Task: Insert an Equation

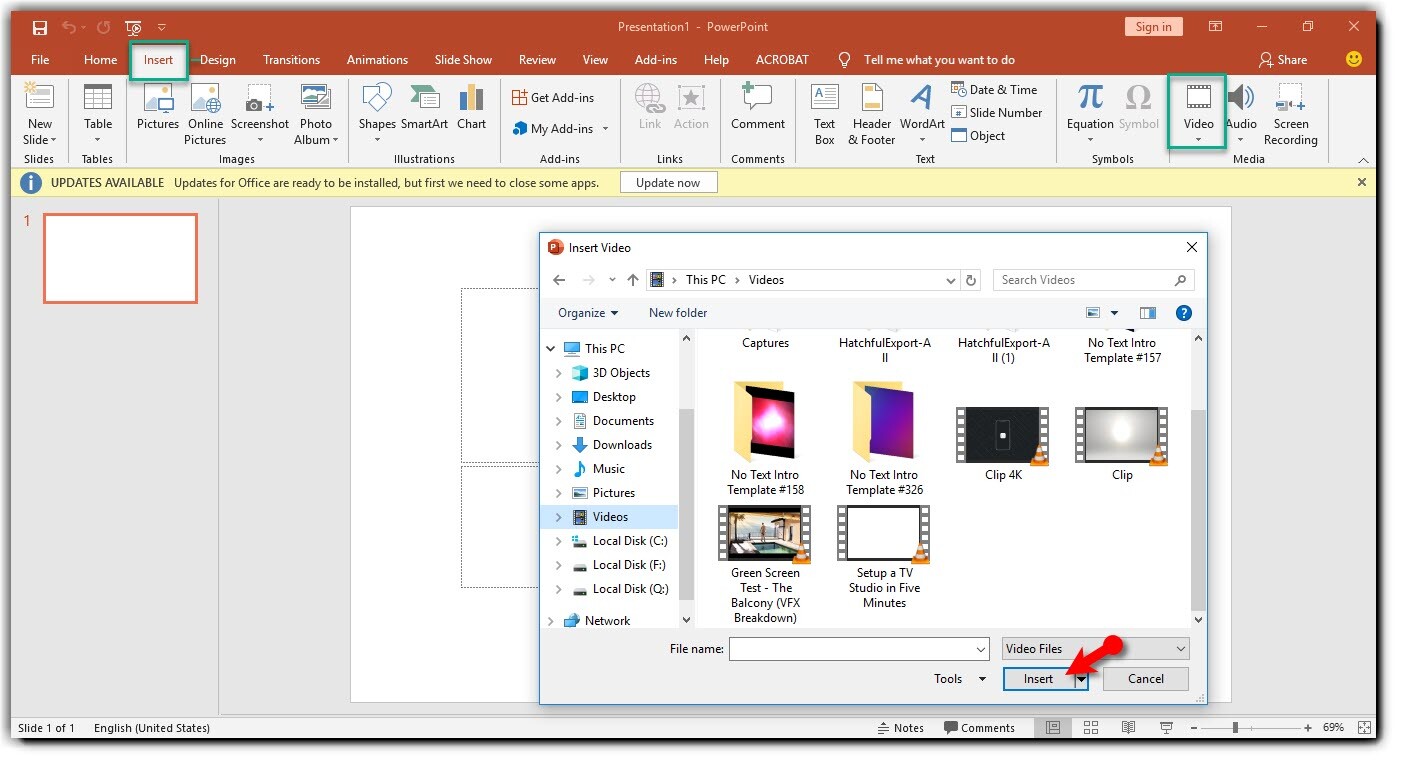Action: [x=1090, y=115]
